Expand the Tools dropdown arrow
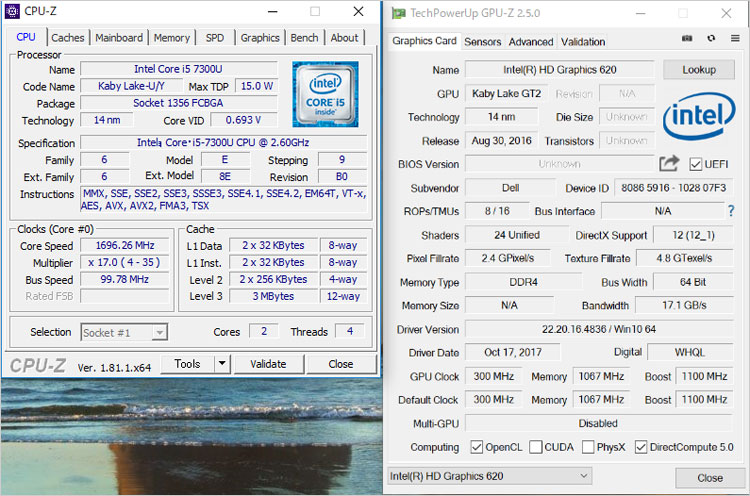 (222, 364)
